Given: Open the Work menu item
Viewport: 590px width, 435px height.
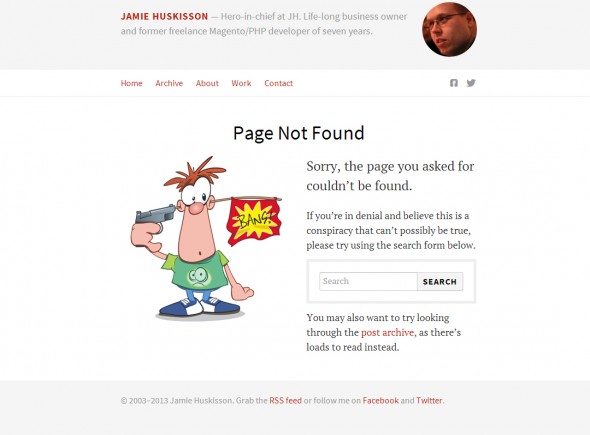Looking at the screenshot, I should click(241, 83).
